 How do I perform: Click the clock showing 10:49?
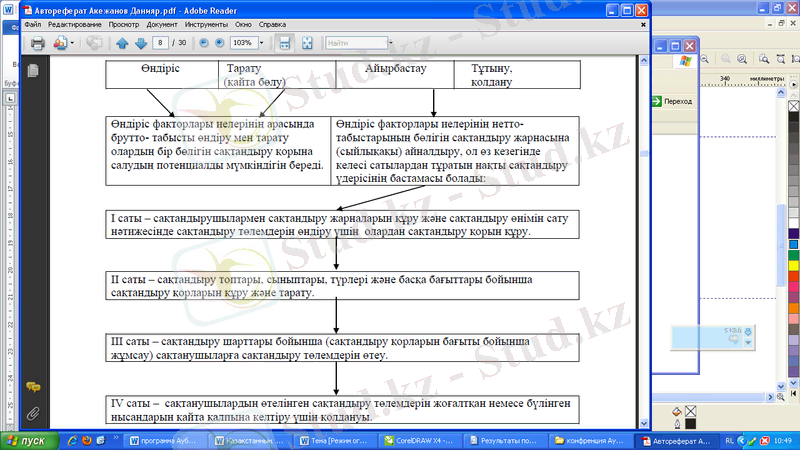point(783,441)
